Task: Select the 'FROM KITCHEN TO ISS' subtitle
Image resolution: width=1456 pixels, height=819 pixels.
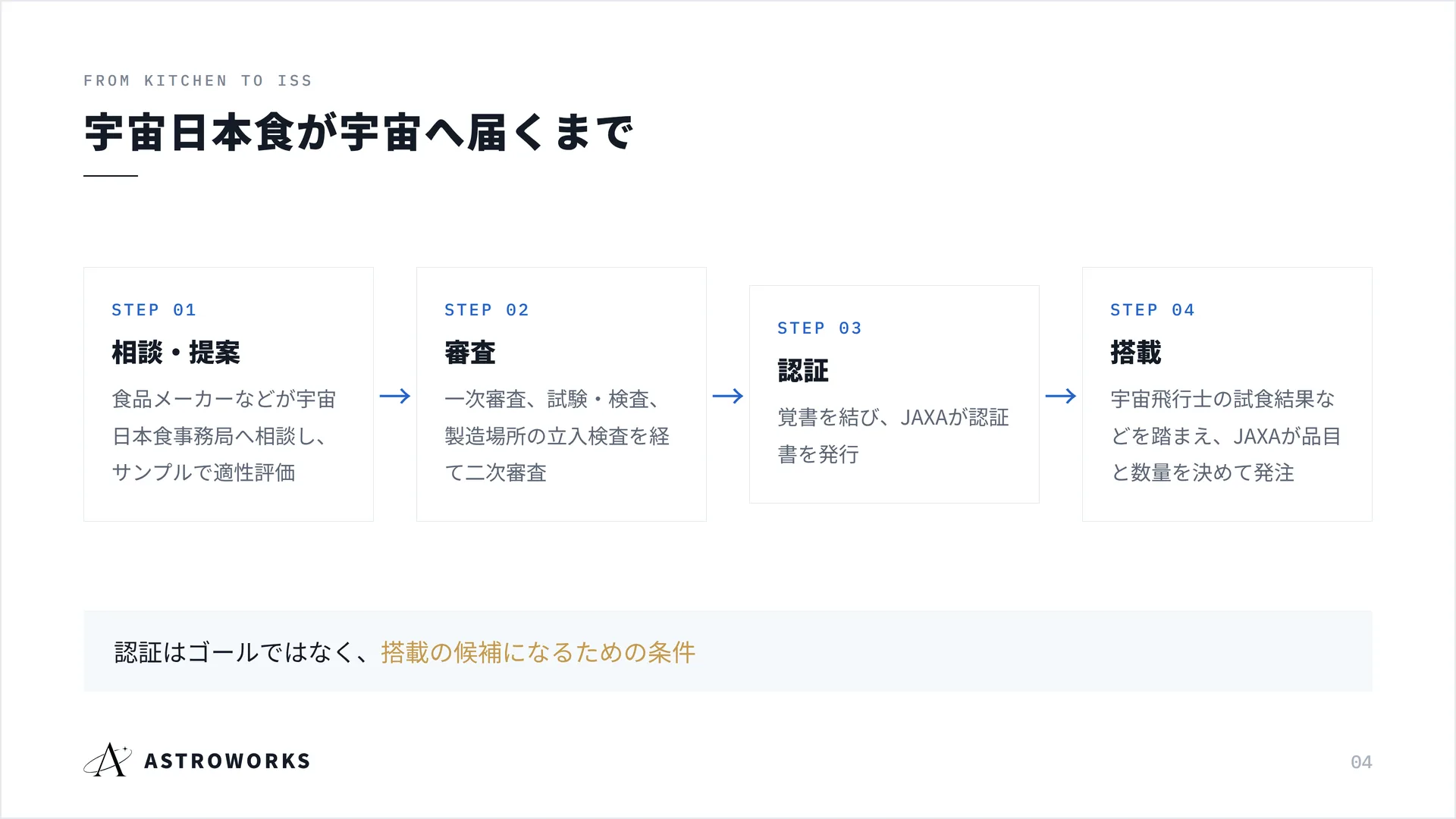Action: tap(198, 80)
